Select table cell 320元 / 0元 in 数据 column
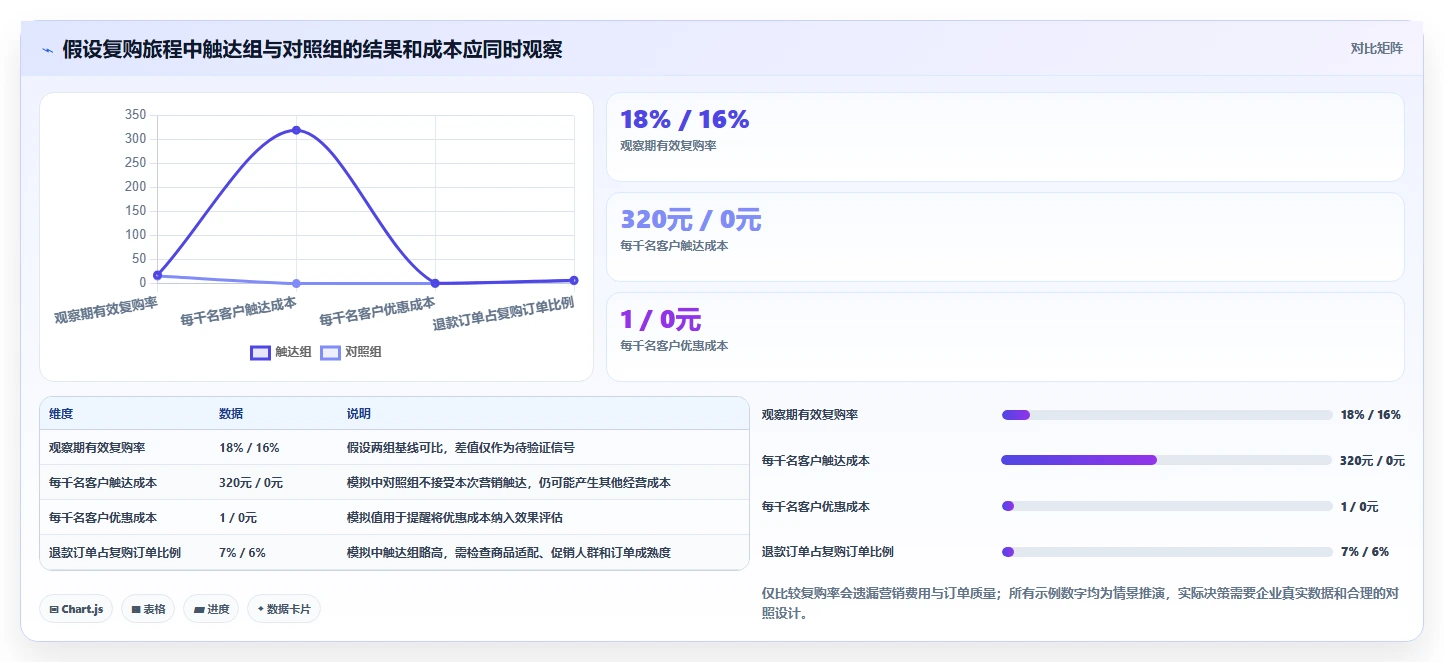This screenshot has height=662, width=1444. pos(251,483)
